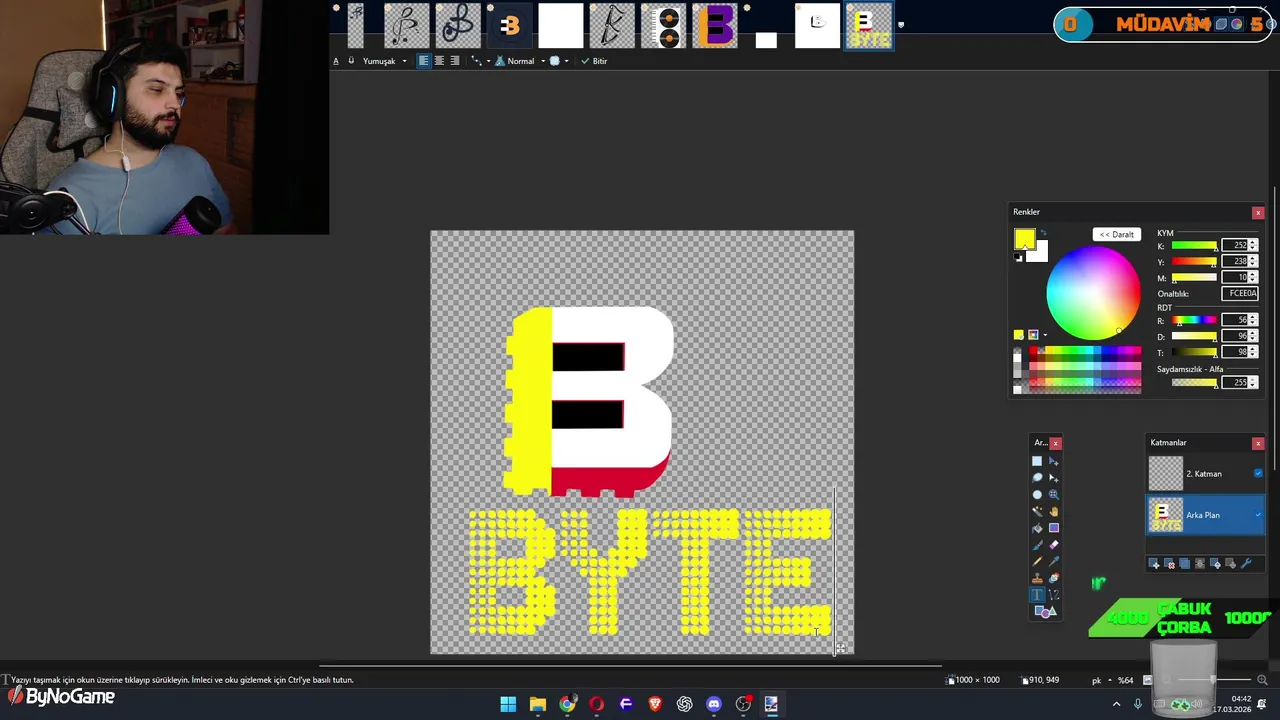Select the Move Selected Pixels tool

click(x=1053, y=461)
